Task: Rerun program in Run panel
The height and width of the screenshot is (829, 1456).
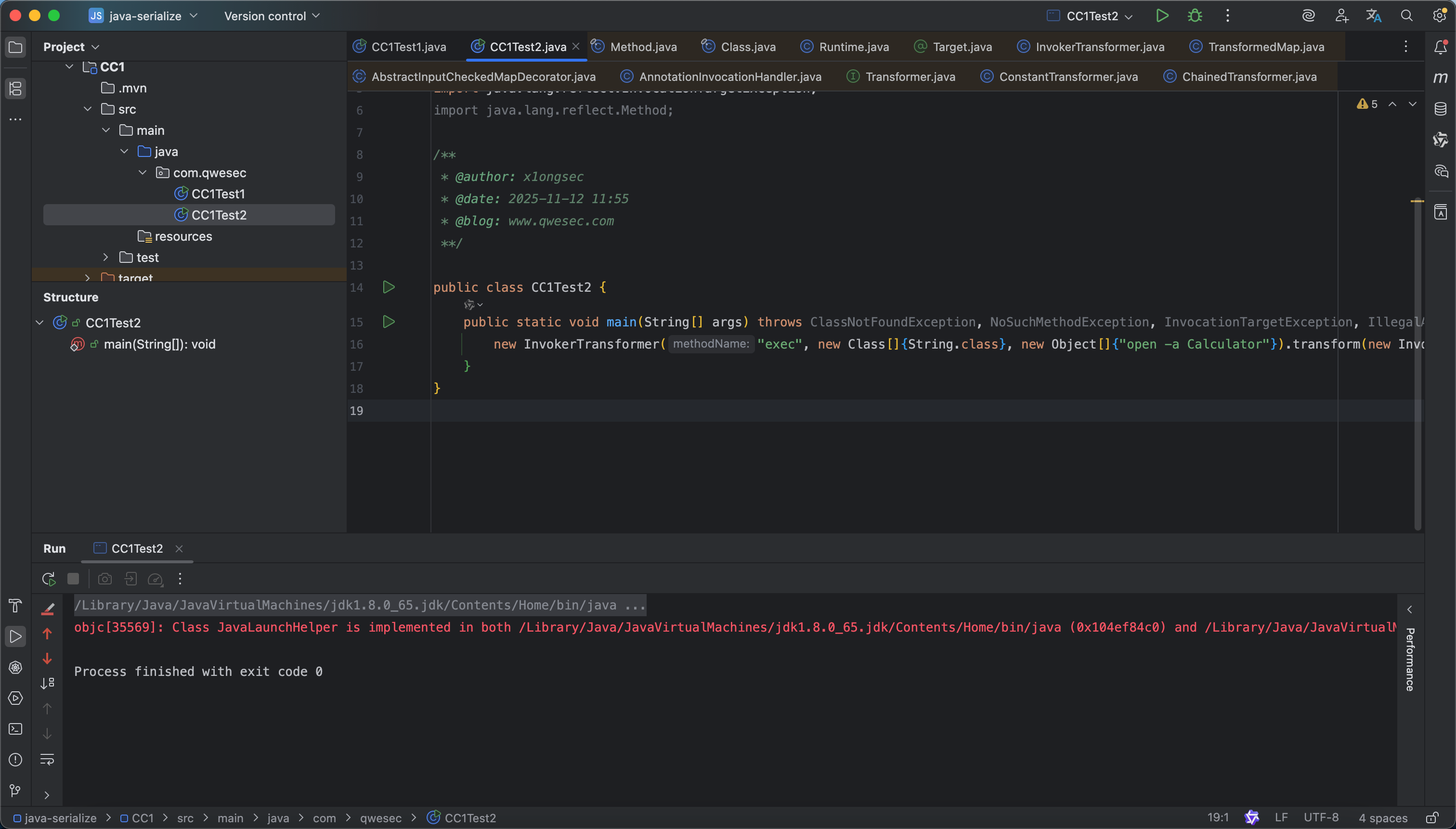Action: pos(49,579)
